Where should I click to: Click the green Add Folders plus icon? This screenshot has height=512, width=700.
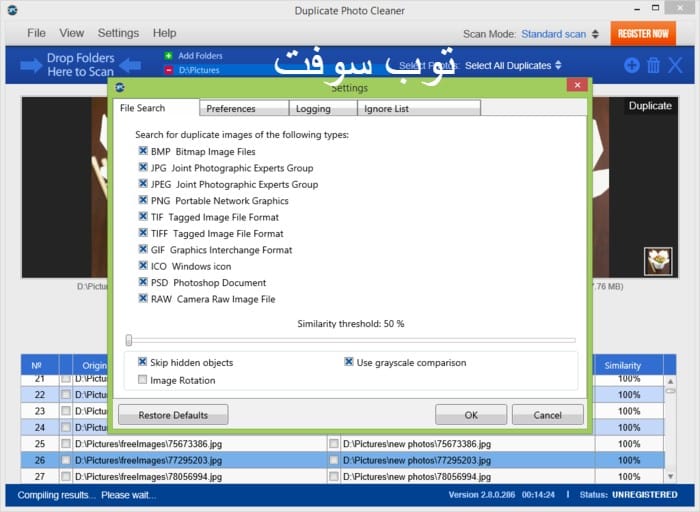(x=168, y=56)
